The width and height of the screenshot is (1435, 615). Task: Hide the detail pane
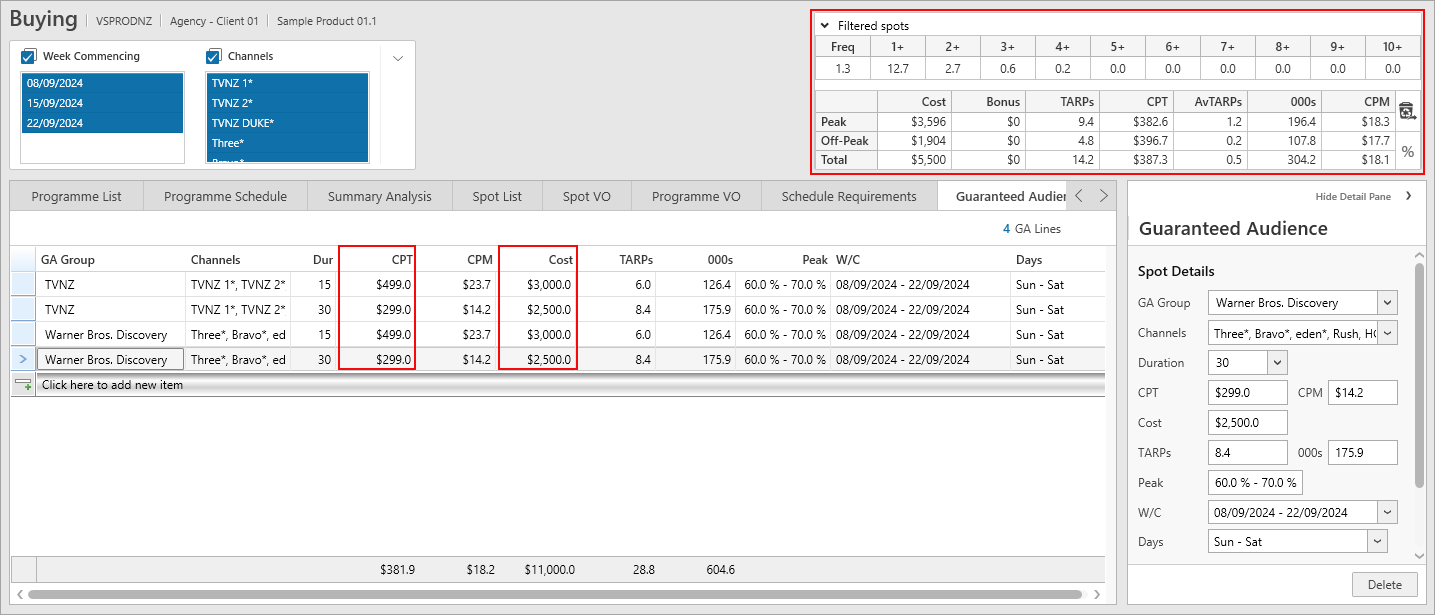1364,197
